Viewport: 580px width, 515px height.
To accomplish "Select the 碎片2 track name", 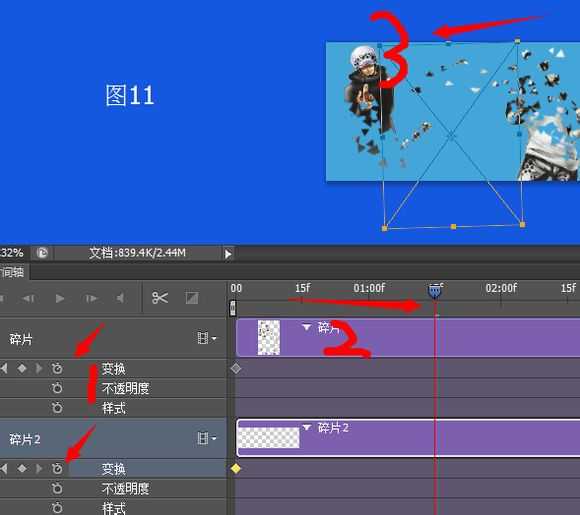I will click(x=25, y=439).
